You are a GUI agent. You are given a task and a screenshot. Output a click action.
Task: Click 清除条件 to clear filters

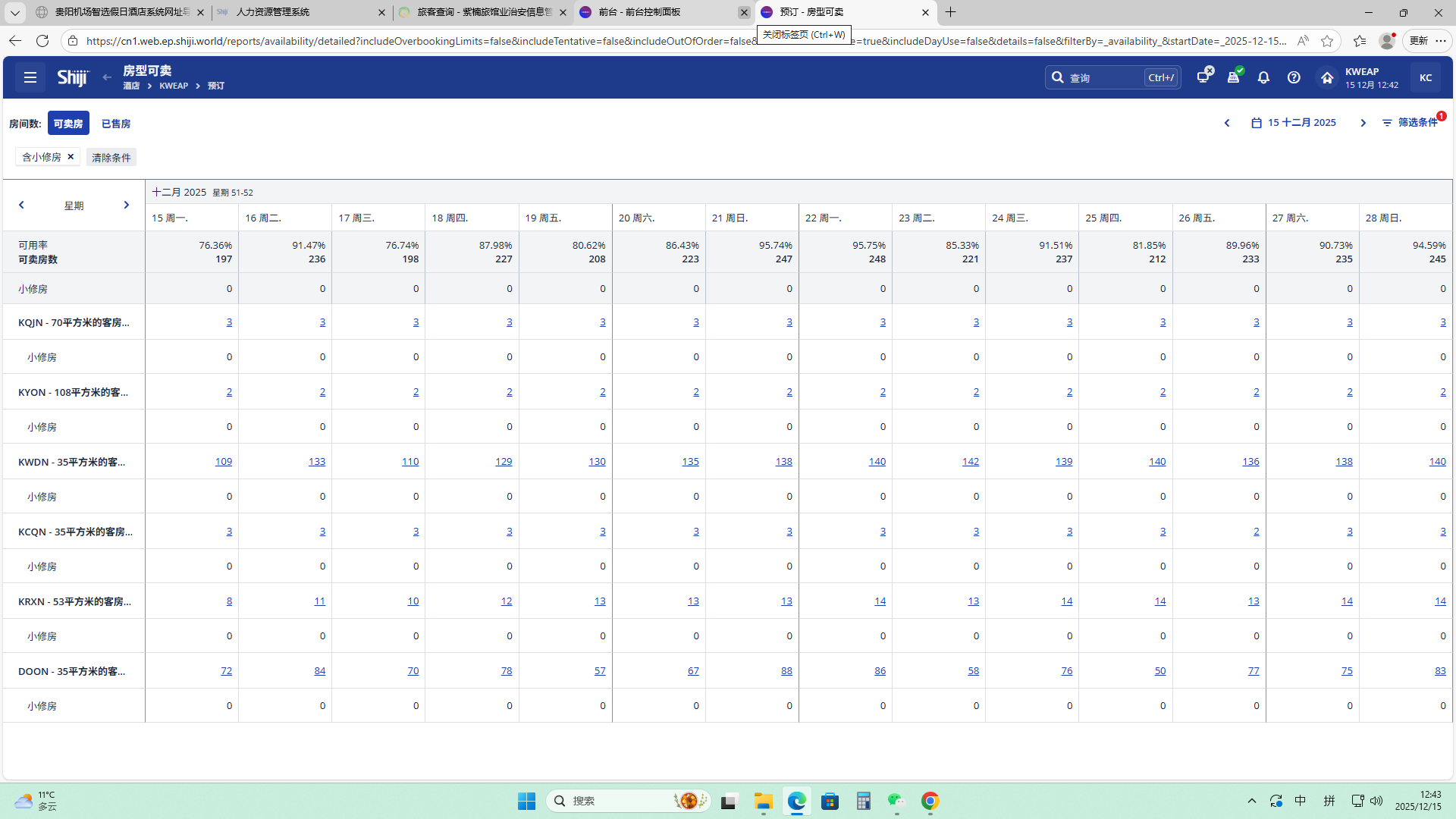(111, 158)
